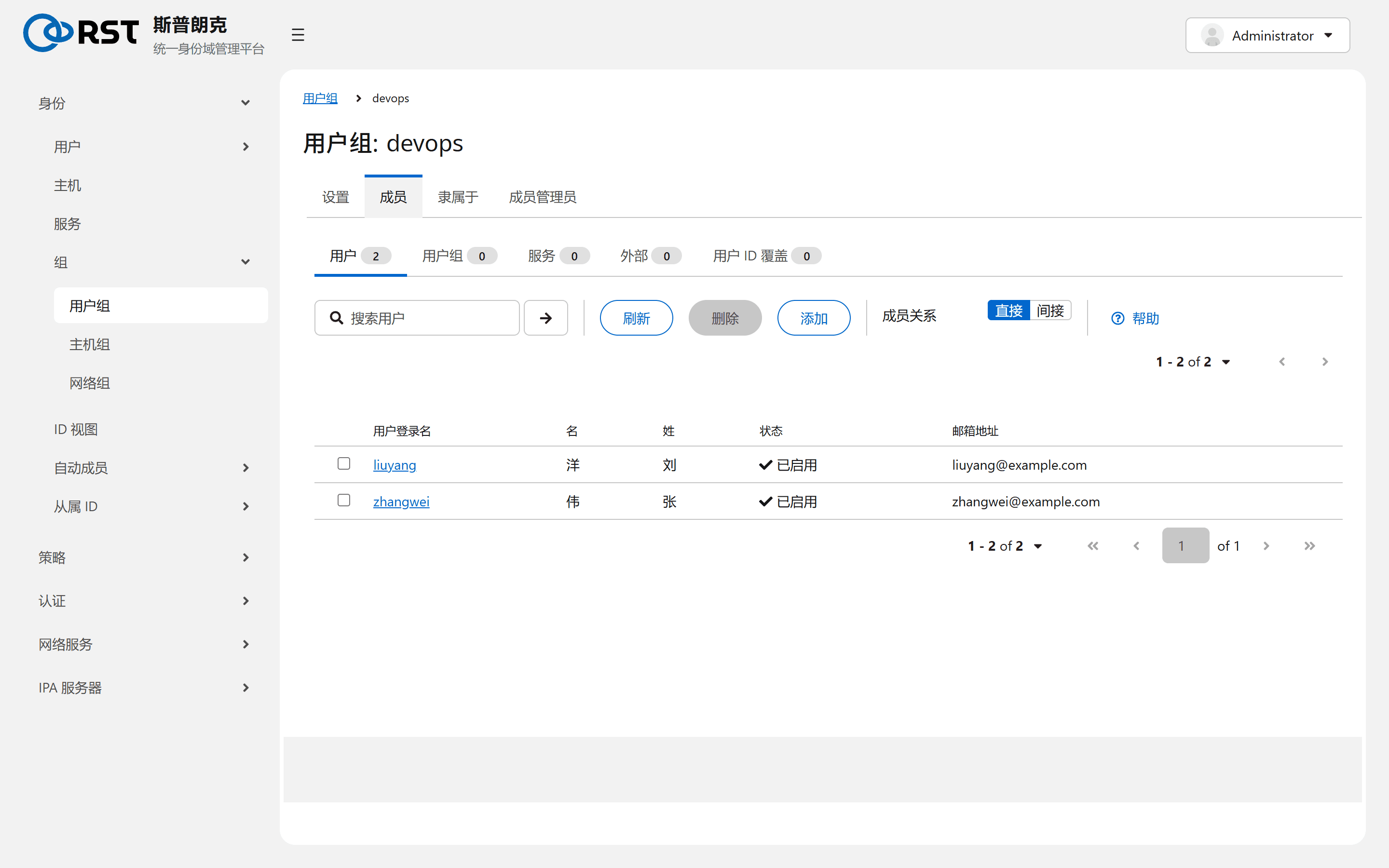Click the search magnifier icon
Viewport: 1389px width, 868px height.
pyautogui.click(x=336, y=317)
